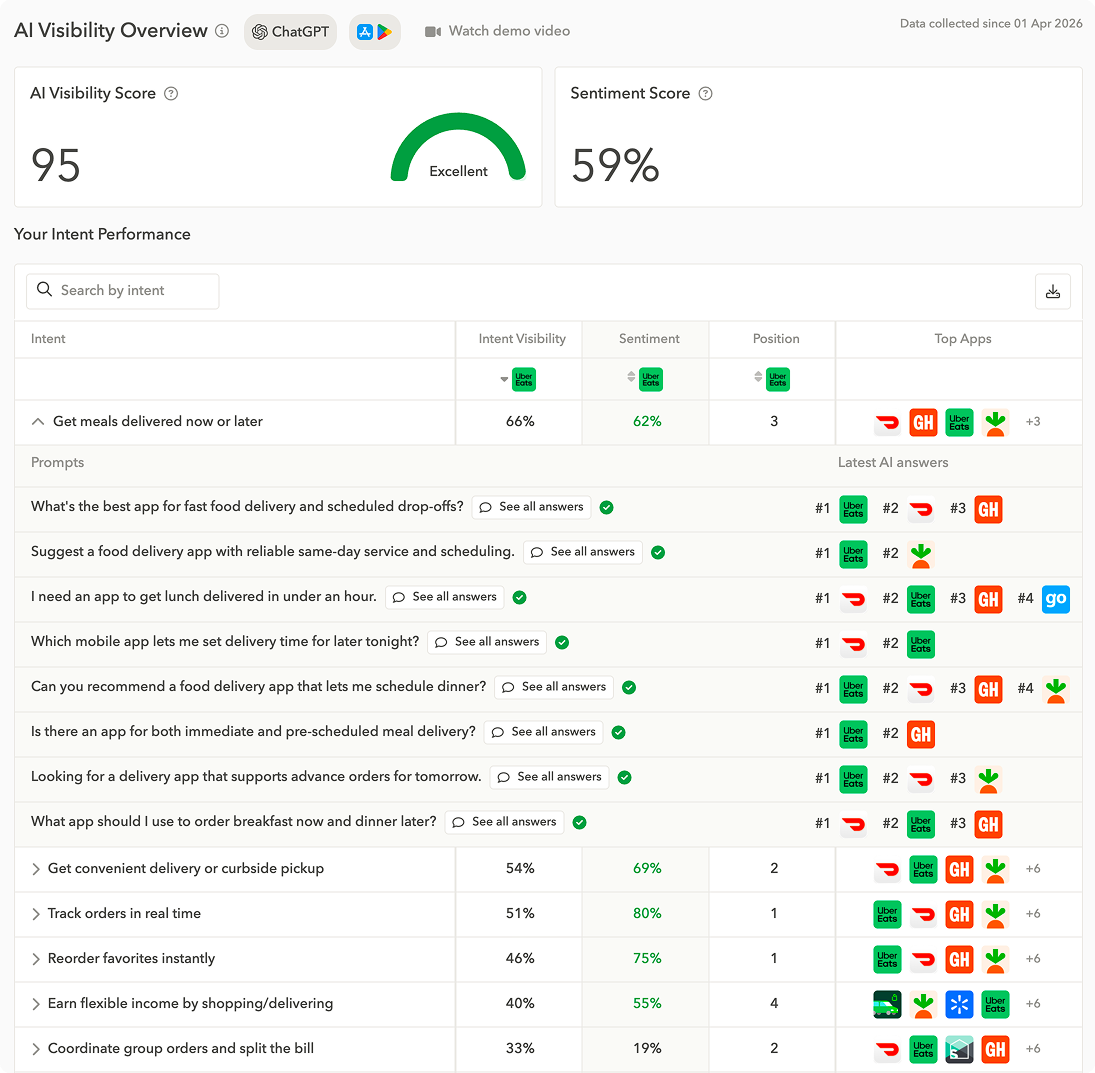1095x1073 pixels.
Task: Click #3 Grubhub in fast food prompt answers
Action: [x=988, y=509]
